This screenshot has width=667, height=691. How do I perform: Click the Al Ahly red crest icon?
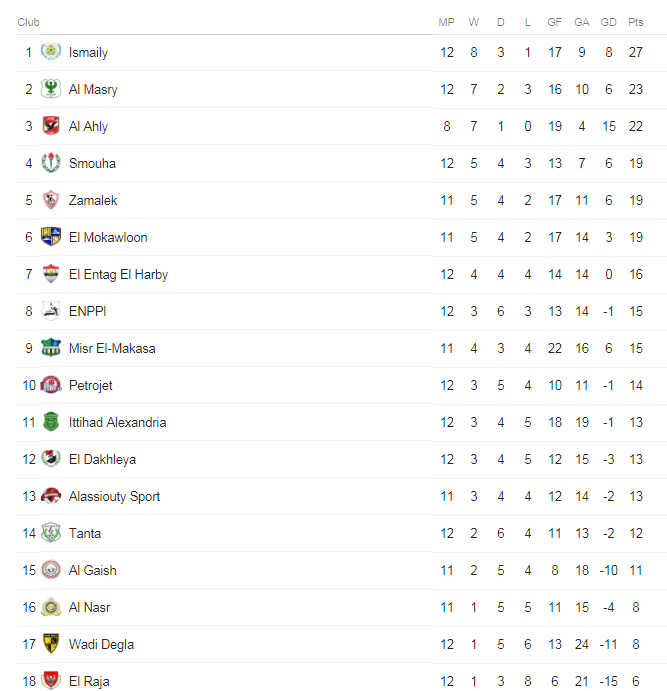click(51, 126)
